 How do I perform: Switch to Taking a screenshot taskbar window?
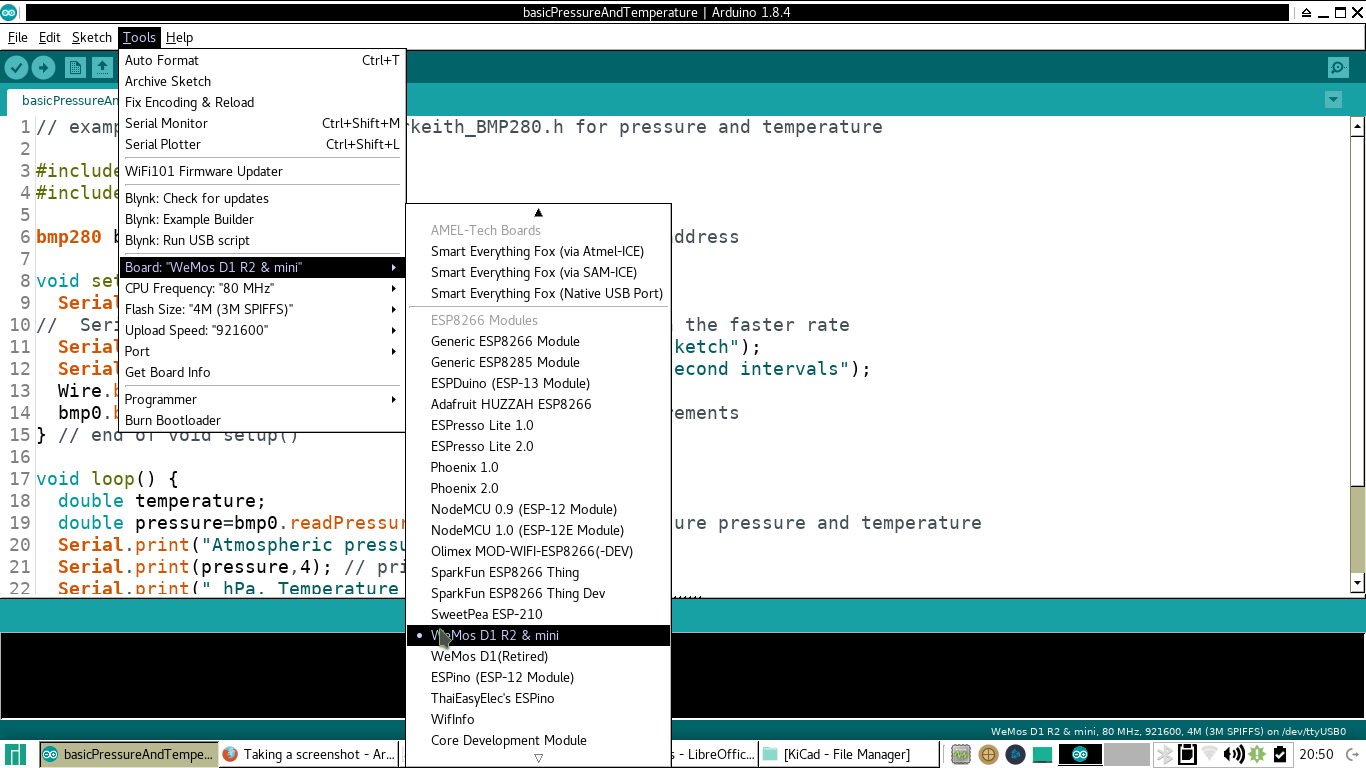point(308,754)
